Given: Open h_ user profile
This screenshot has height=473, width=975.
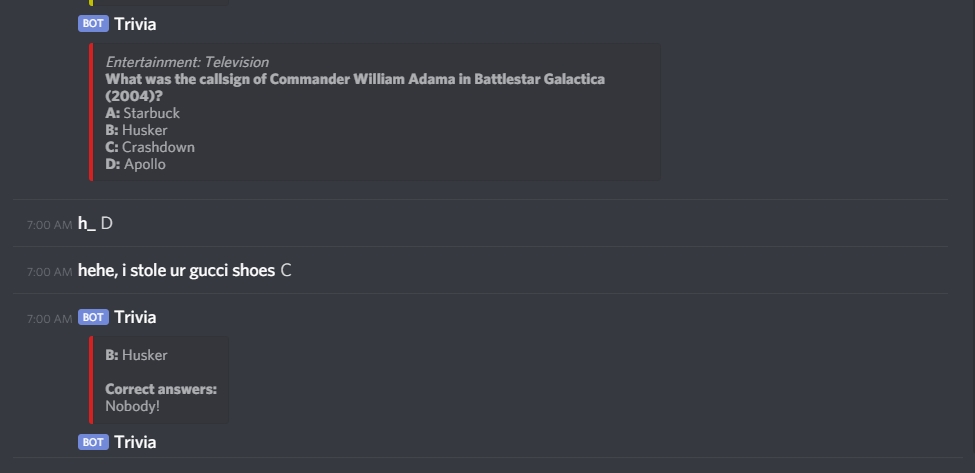Looking at the screenshot, I should (86, 224).
